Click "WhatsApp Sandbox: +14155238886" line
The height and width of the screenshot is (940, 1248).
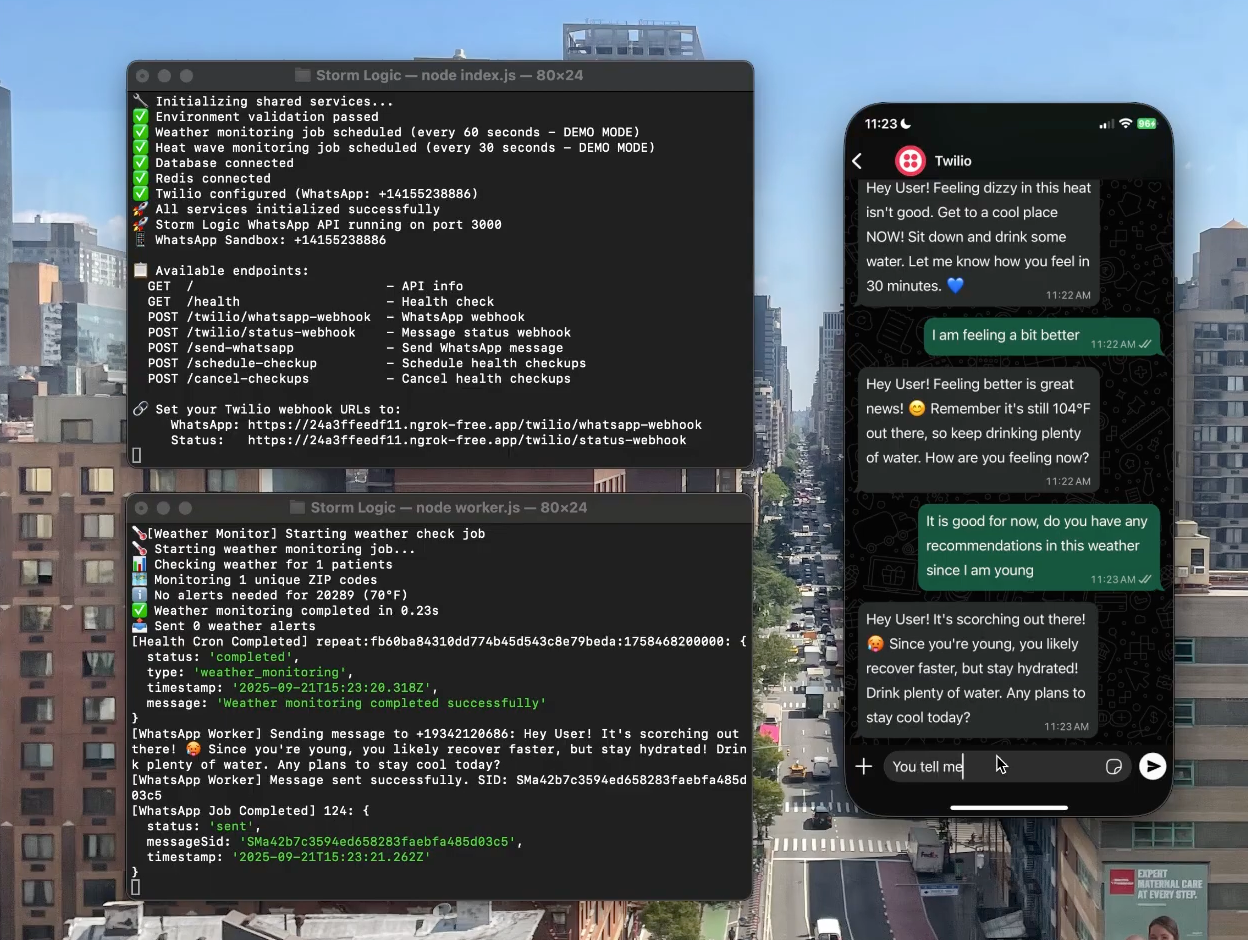click(259, 240)
